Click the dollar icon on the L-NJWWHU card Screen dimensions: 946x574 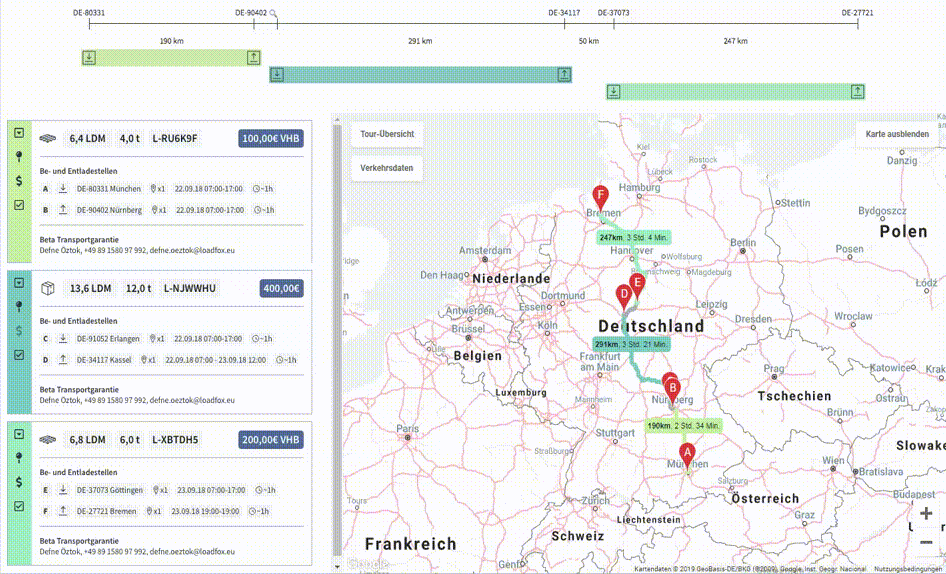point(19,330)
